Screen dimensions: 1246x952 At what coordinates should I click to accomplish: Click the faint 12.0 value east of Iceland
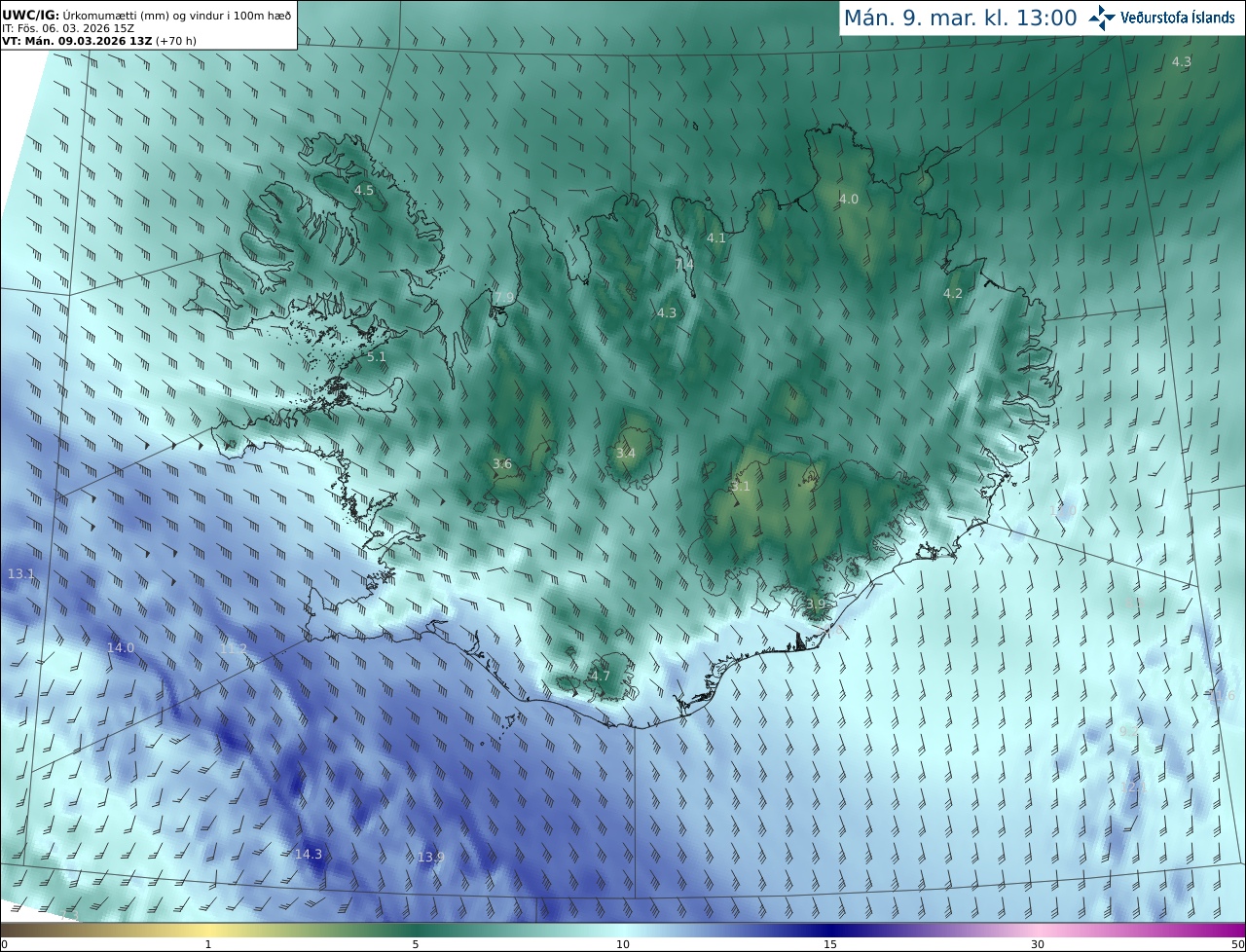pos(1064,509)
